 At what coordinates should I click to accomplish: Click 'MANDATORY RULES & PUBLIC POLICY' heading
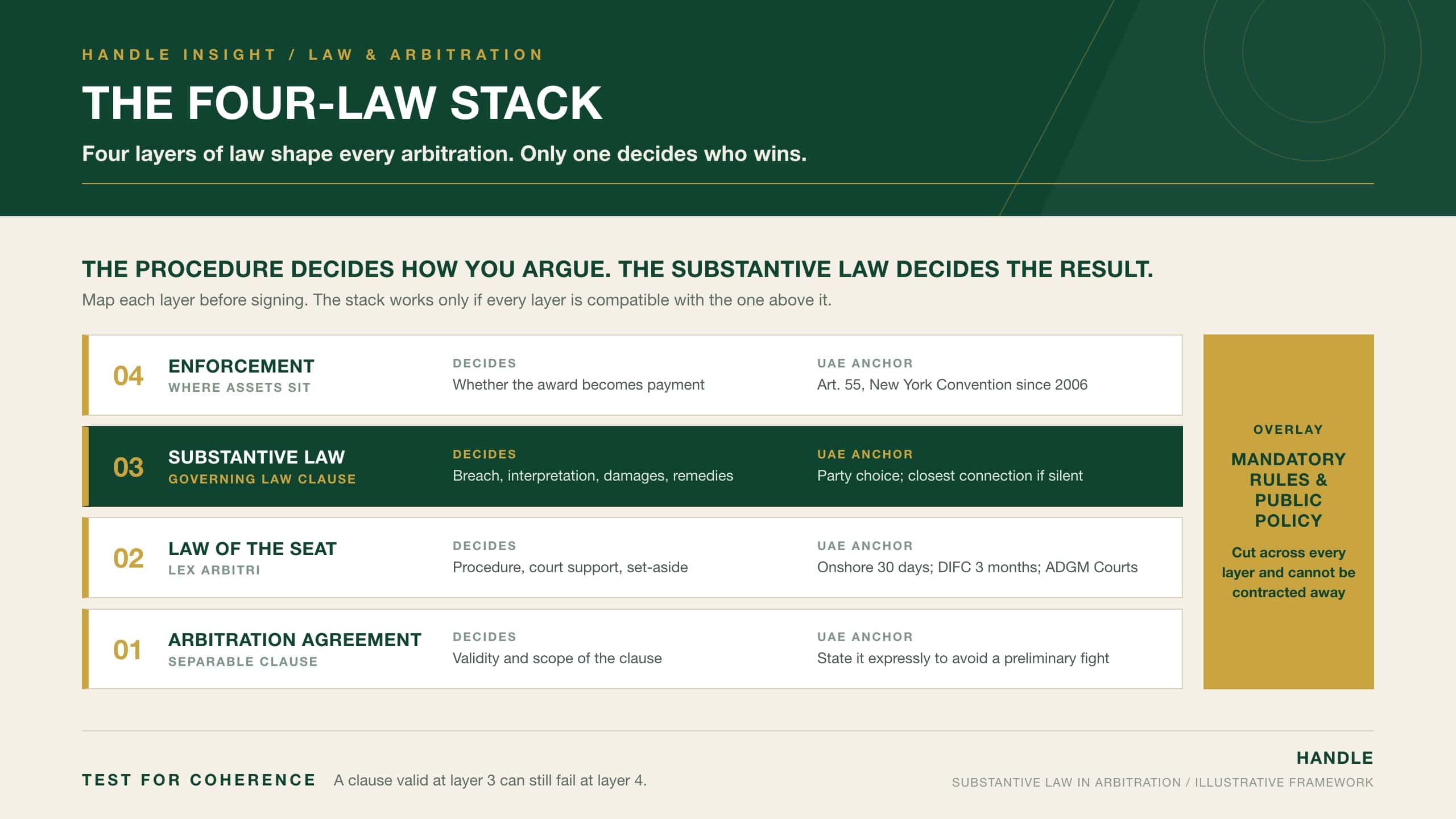(1288, 490)
